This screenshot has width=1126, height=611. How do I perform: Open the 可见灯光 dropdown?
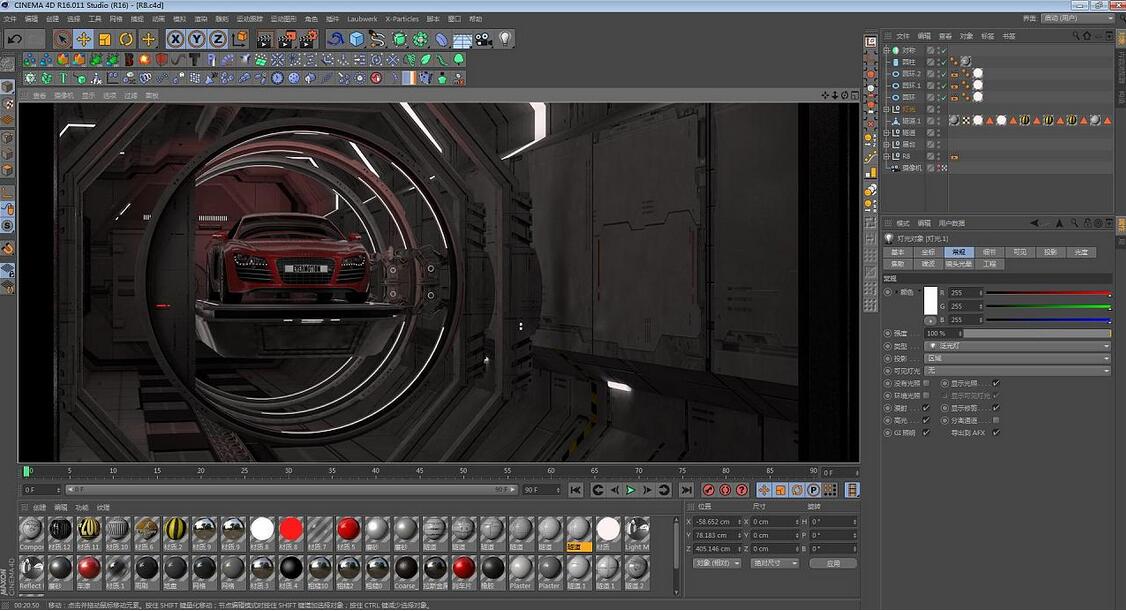(1018, 370)
